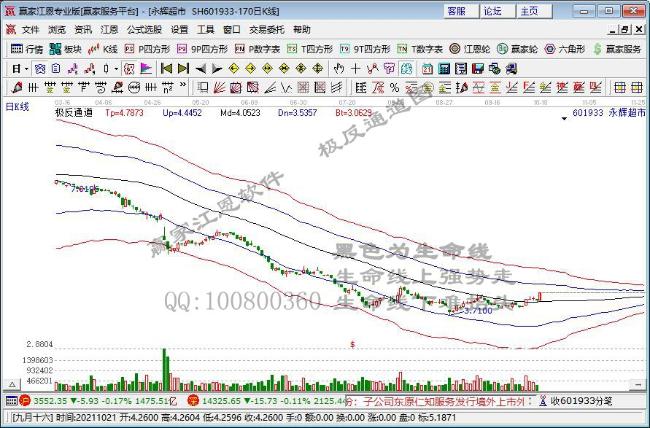Open the 浏览 menu
Screen dimensions: 650x428
(x=57, y=30)
